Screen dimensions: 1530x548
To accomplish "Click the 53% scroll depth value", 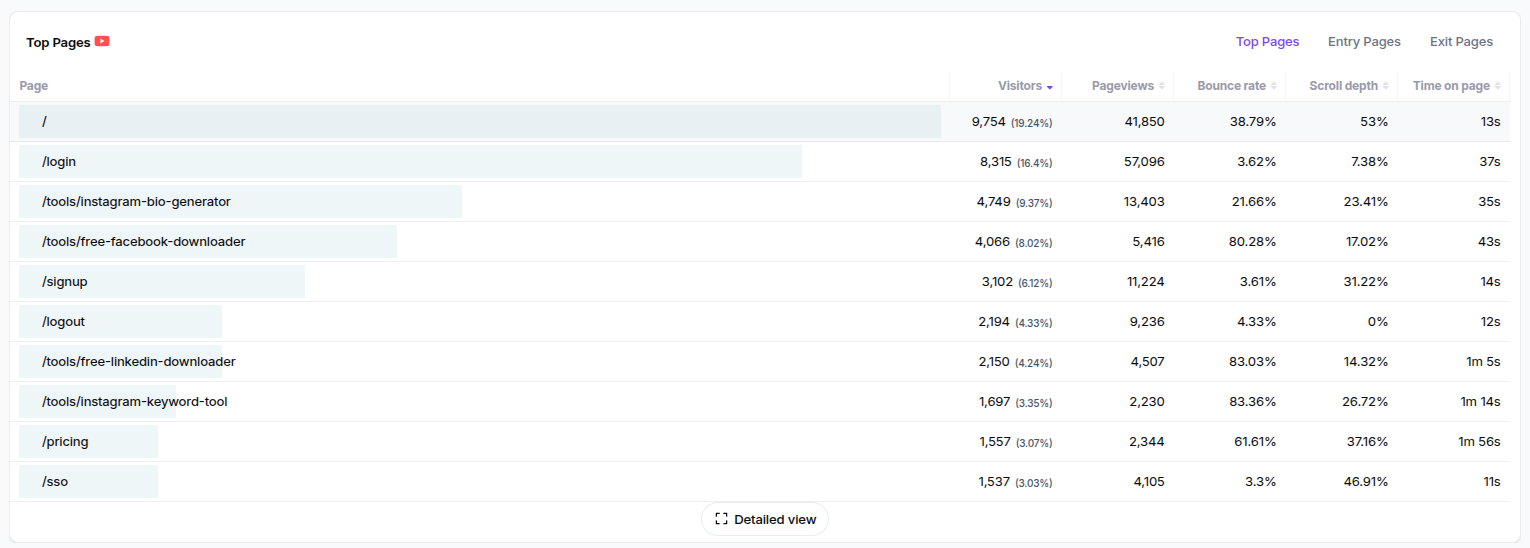I will click(x=1374, y=121).
